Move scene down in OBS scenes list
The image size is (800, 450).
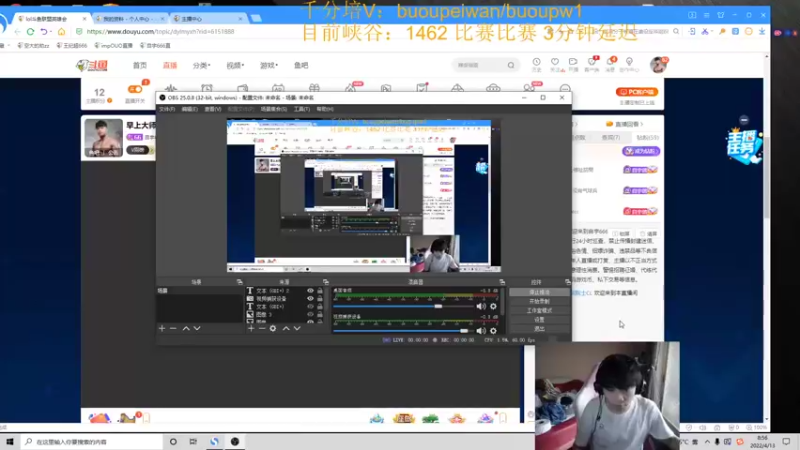(x=197, y=329)
